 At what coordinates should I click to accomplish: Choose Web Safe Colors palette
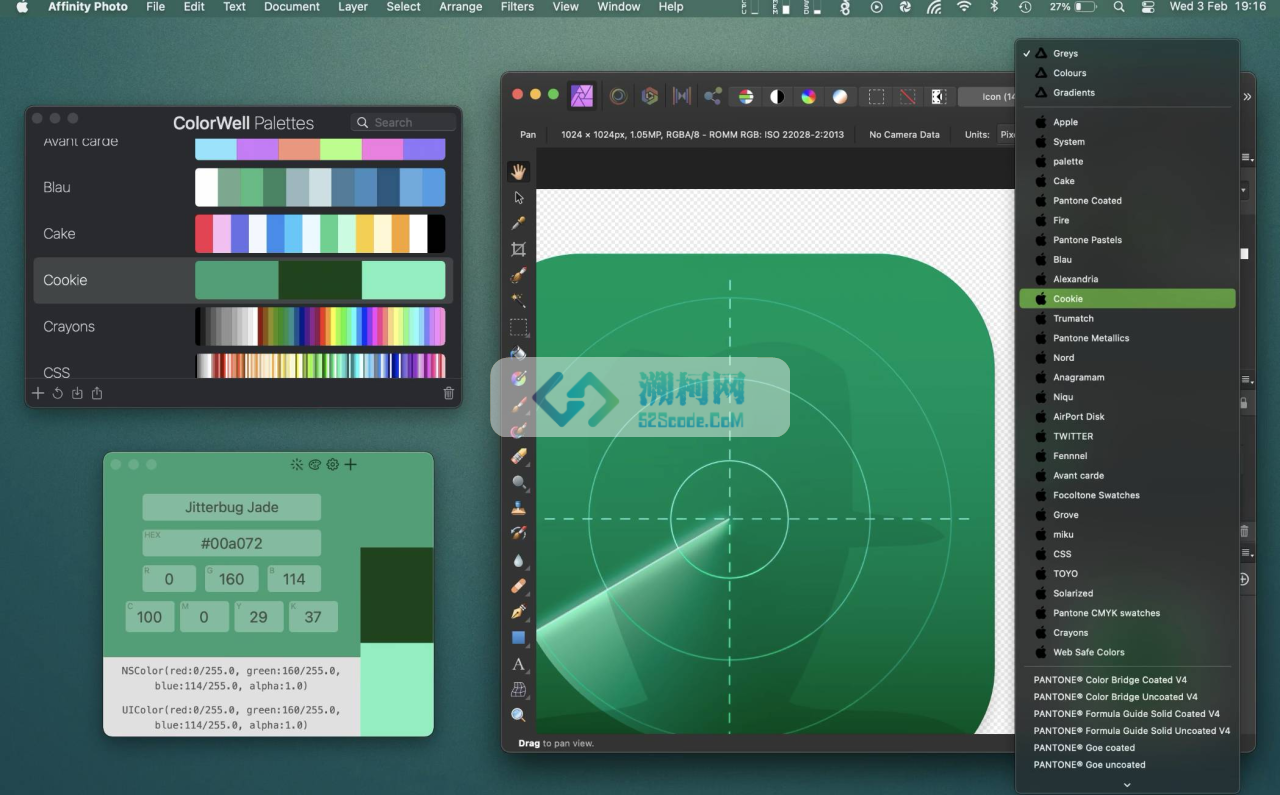click(x=1127, y=652)
